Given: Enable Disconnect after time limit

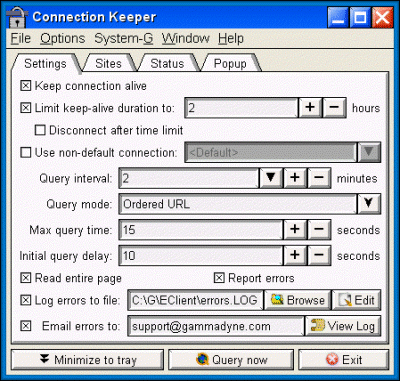Looking at the screenshot, I should [x=40, y=130].
